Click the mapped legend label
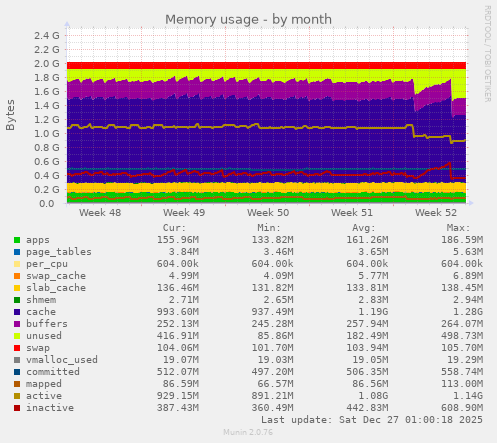The image size is (497, 443). pos(44,384)
